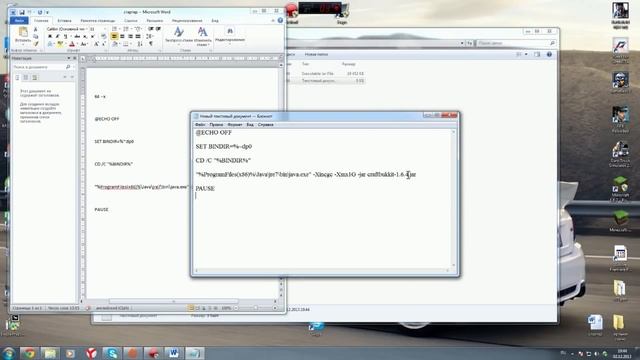
Task: Click the PAUSE line in Notepad
Action: (x=205, y=189)
